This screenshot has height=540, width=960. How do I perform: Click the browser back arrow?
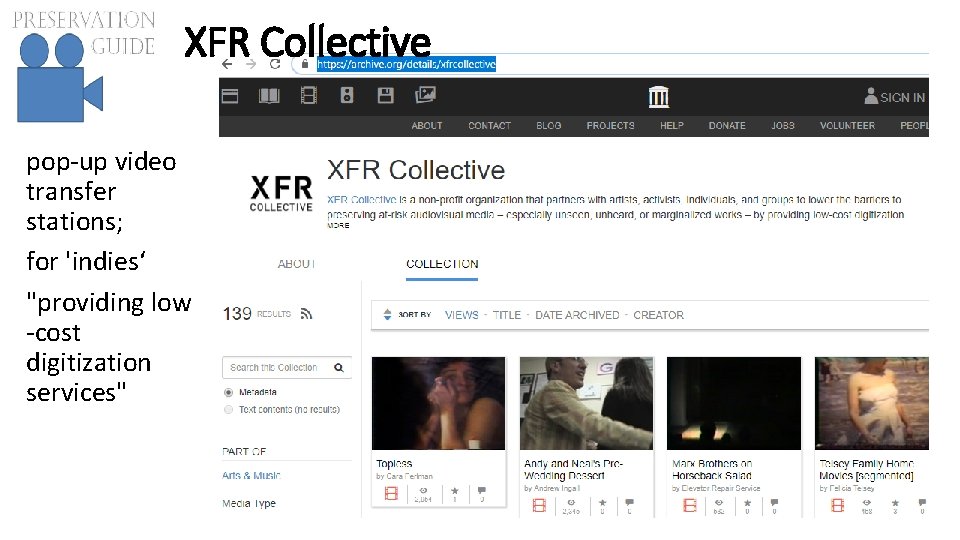[227, 64]
